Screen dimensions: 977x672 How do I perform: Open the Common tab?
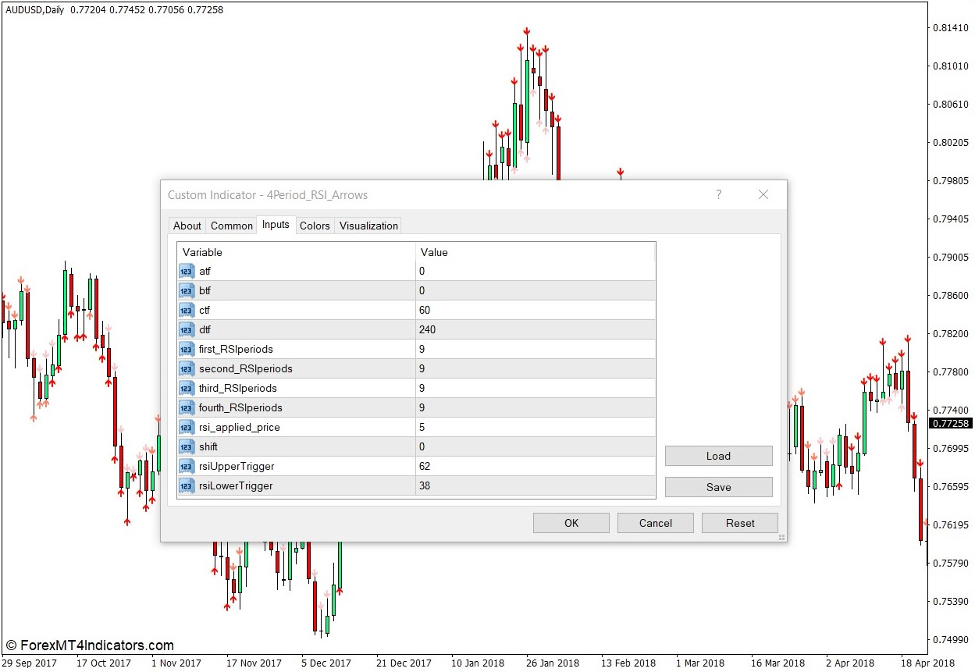(231, 225)
